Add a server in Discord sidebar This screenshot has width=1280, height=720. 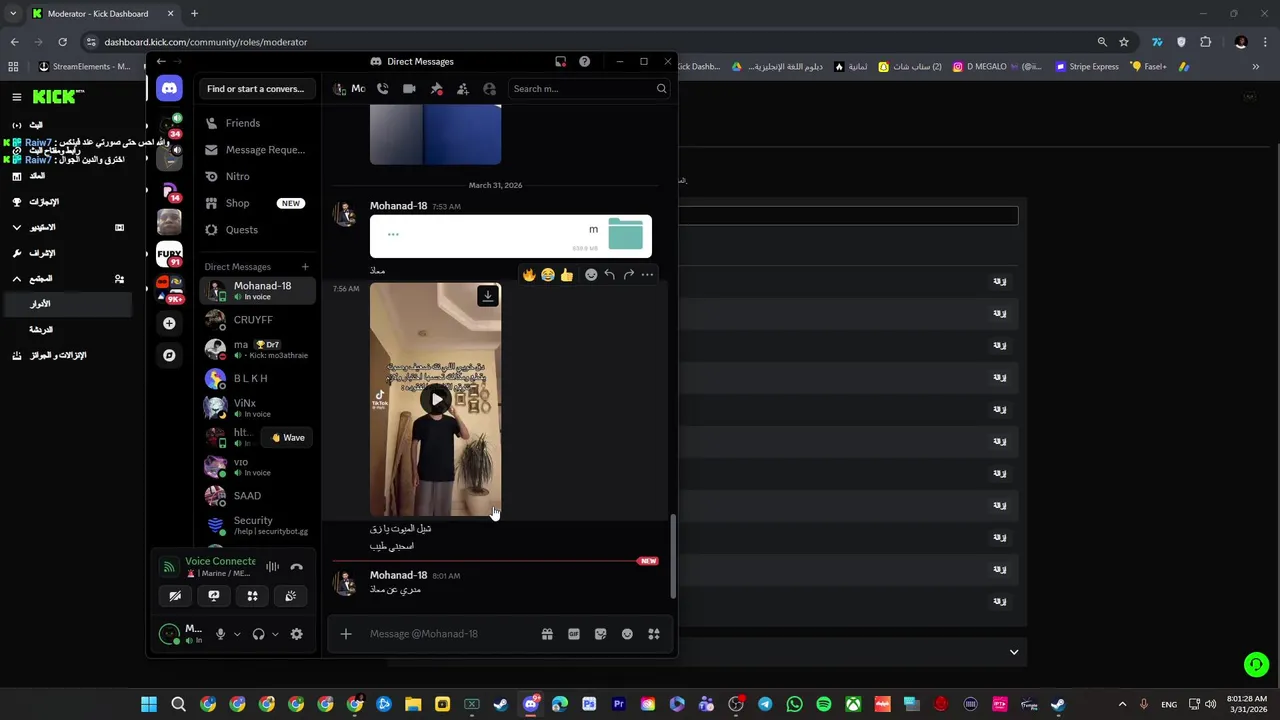(x=169, y=323)
